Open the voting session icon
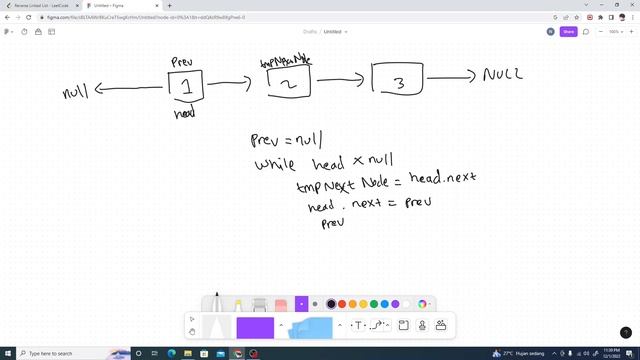 [x=38, y=31]
